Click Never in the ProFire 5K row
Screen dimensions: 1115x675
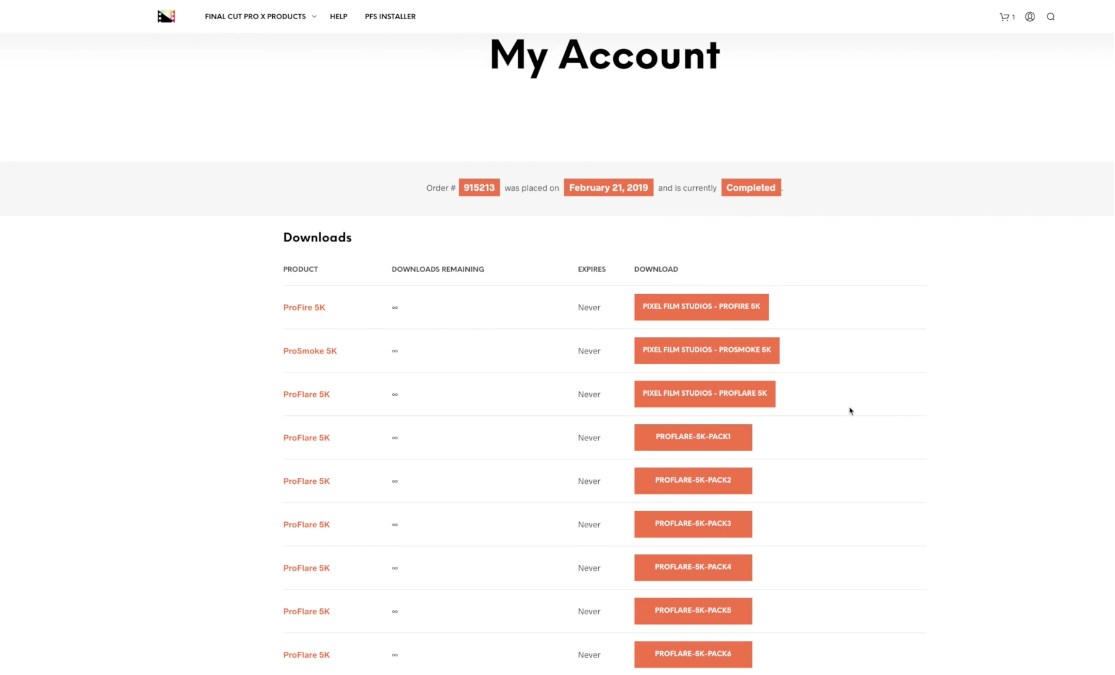[x=589, y=307]
